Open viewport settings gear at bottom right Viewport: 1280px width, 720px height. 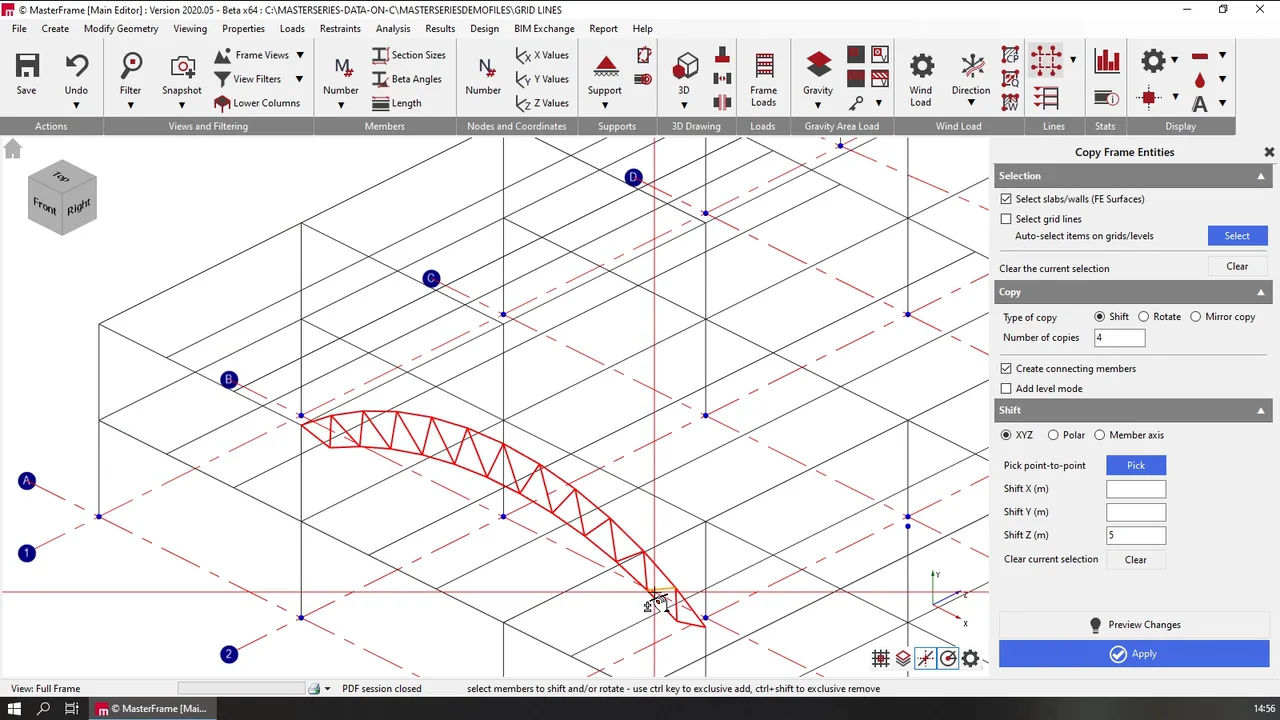(x=970, y=658)
